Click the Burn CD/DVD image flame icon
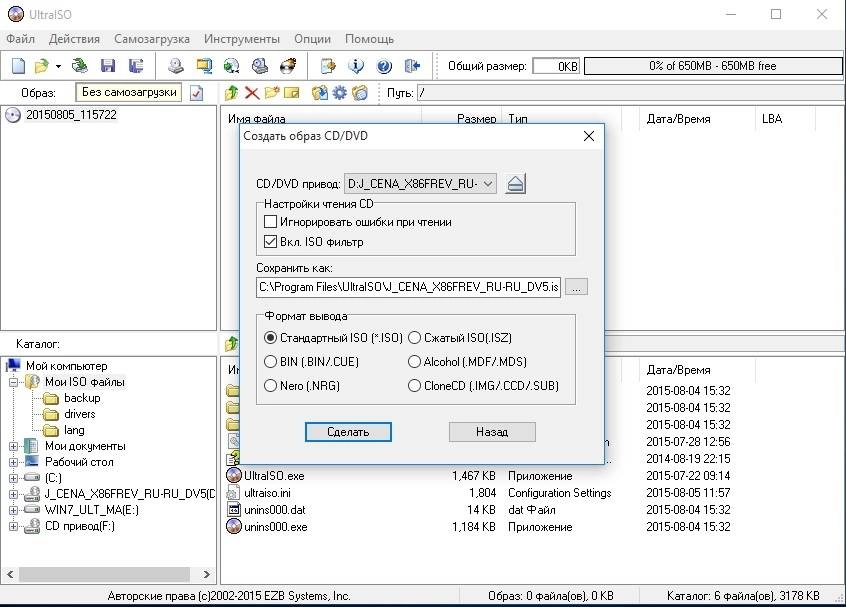The image size is (846, 607). tap(288, 66)
